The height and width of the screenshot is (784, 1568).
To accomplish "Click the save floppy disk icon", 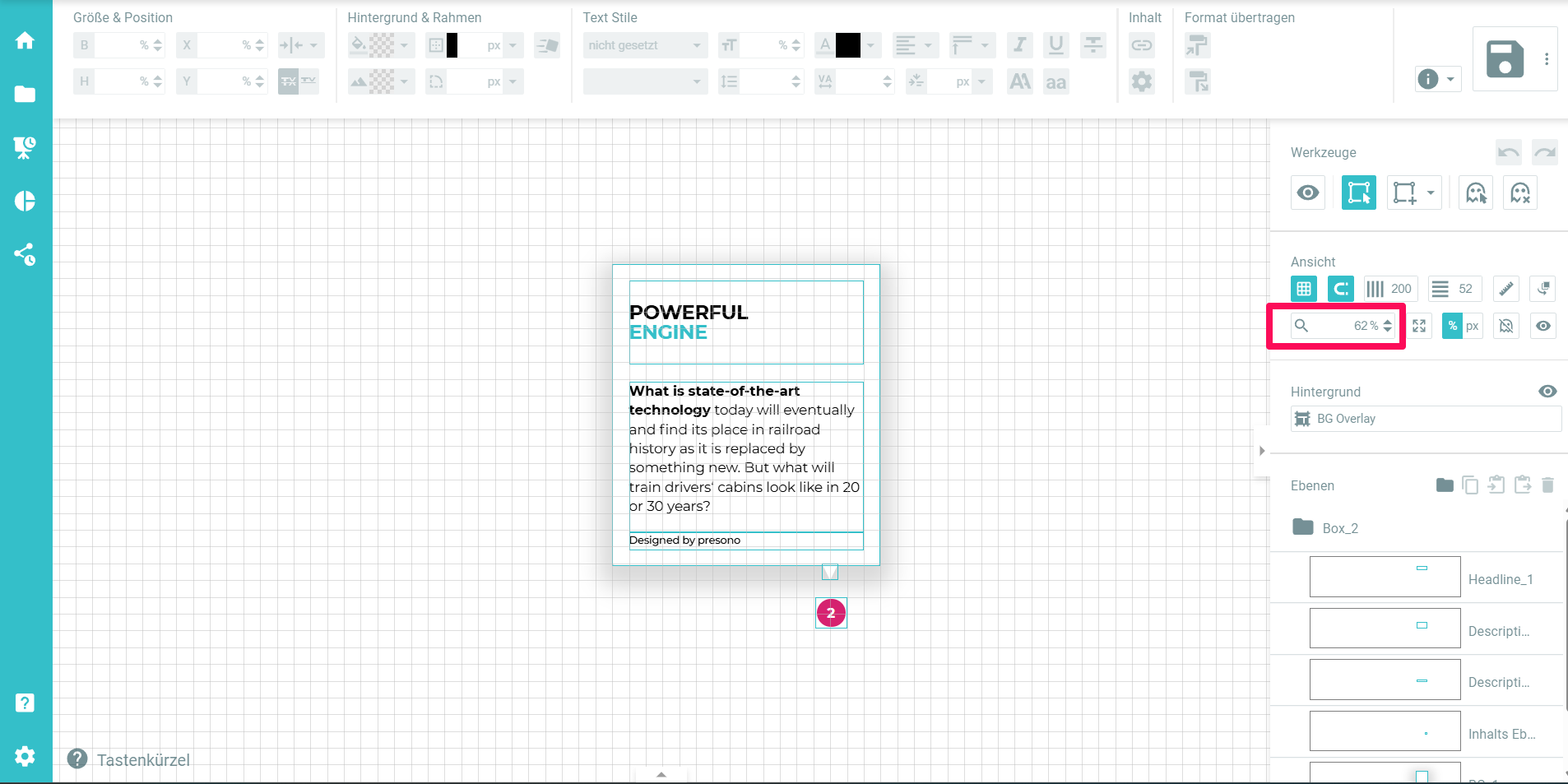I will [x=1505, y=59].
